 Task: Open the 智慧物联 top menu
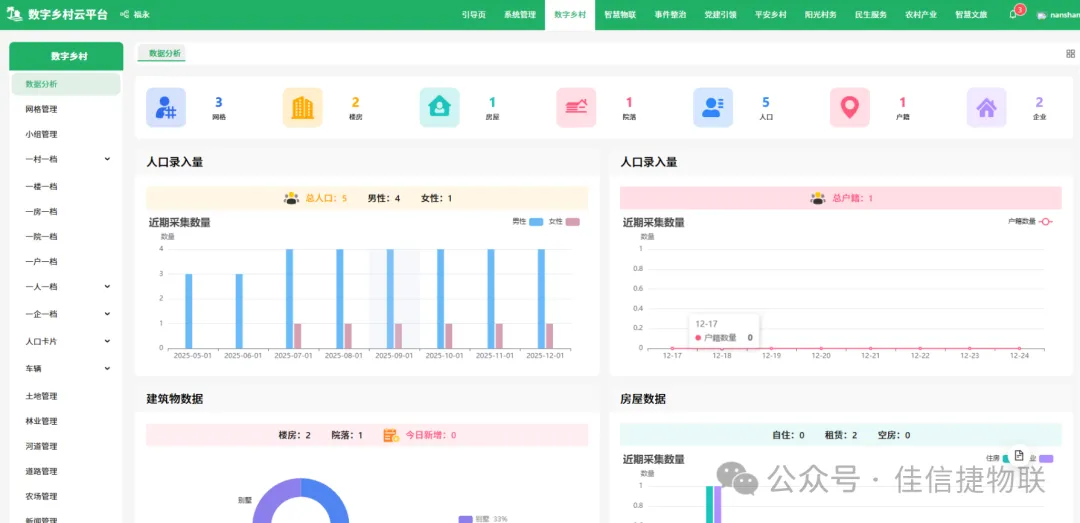(x=620, y=14)
